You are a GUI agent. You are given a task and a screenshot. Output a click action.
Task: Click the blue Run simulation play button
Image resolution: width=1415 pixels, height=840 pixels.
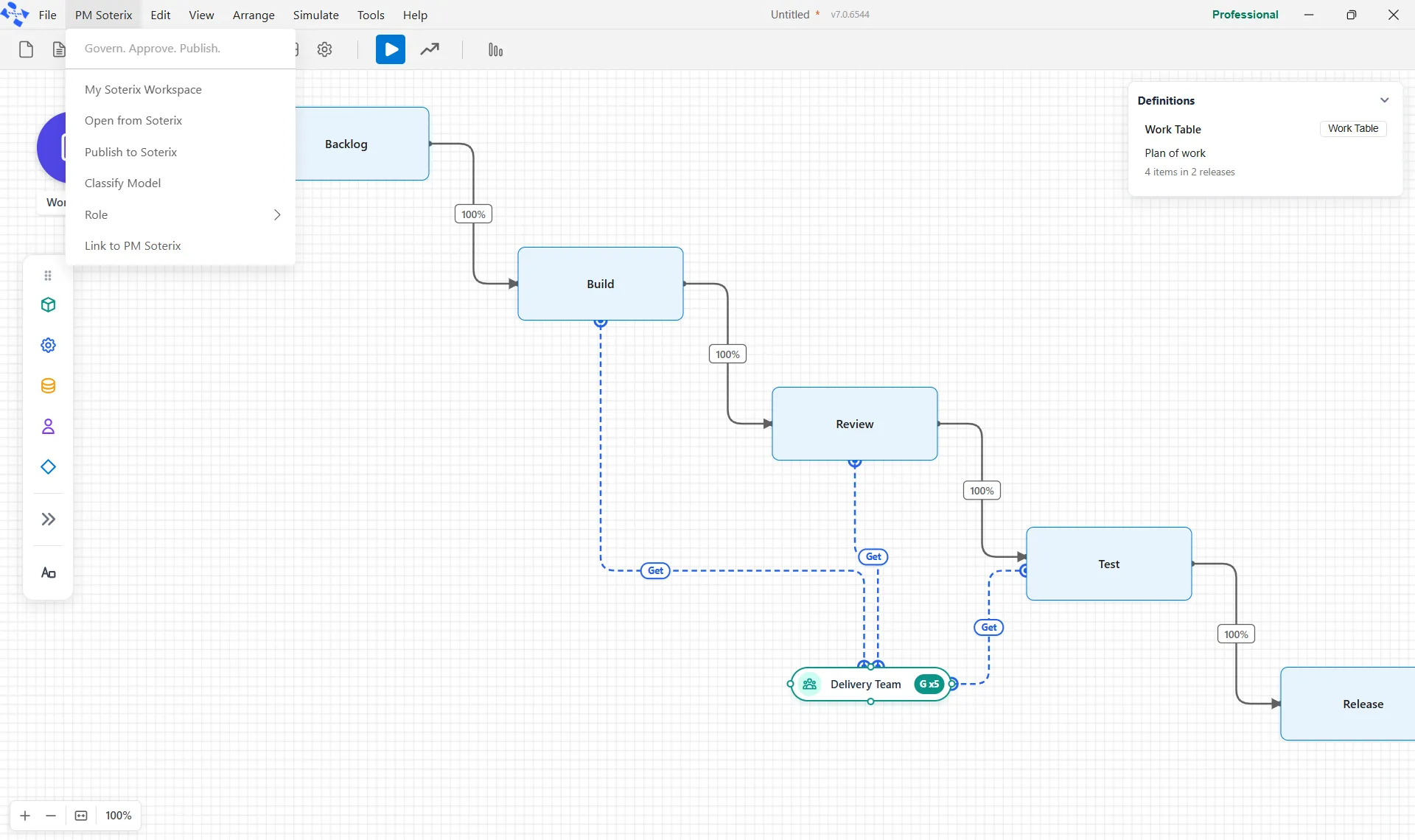pyautogui.click(x=391, y=49)
